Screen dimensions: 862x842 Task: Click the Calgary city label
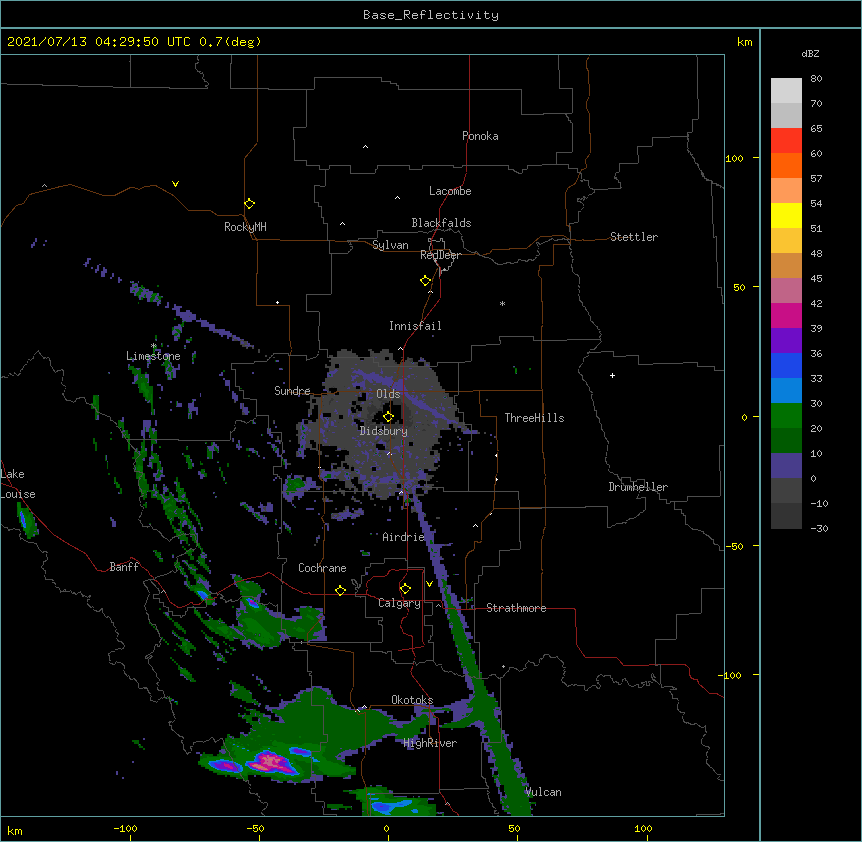click(399, 603)
